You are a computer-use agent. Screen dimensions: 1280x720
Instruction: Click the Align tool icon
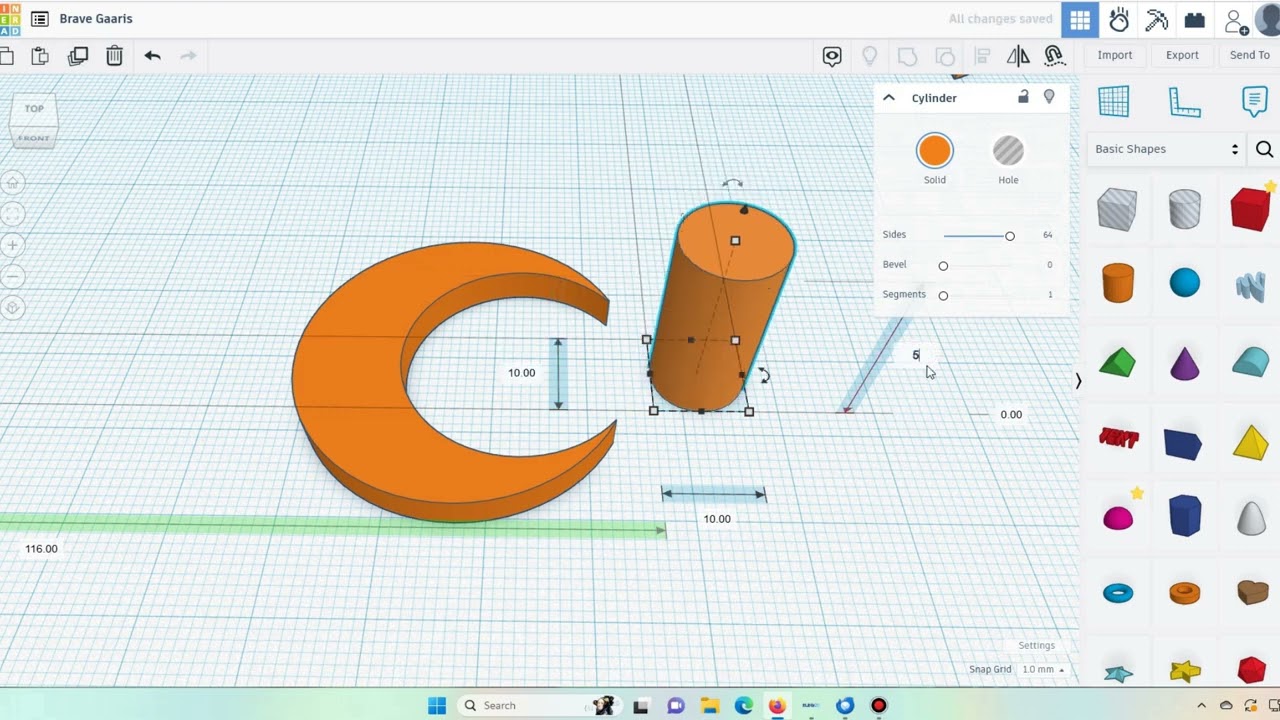(x=982, y=56)
